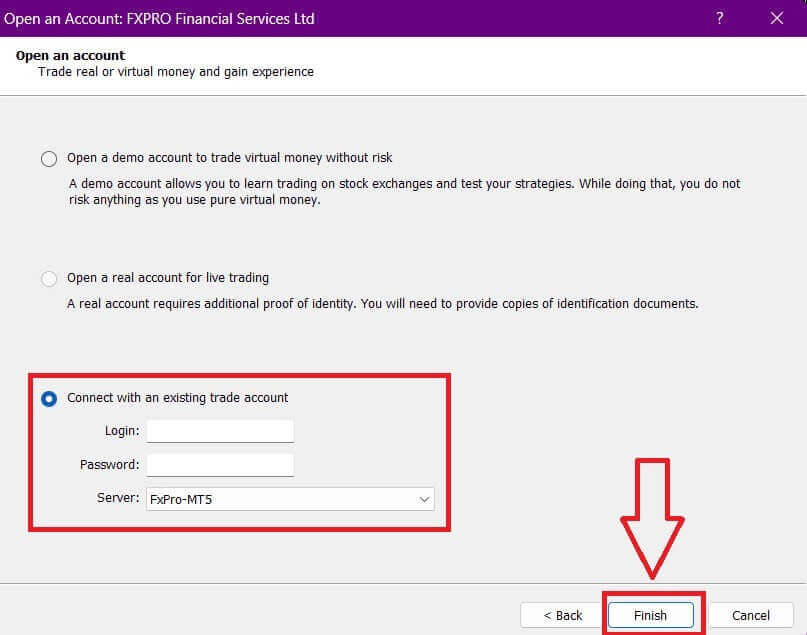807x635 pixels.
Task: Expand the FxPro-MT5 server selector
Action: point(290,499)
